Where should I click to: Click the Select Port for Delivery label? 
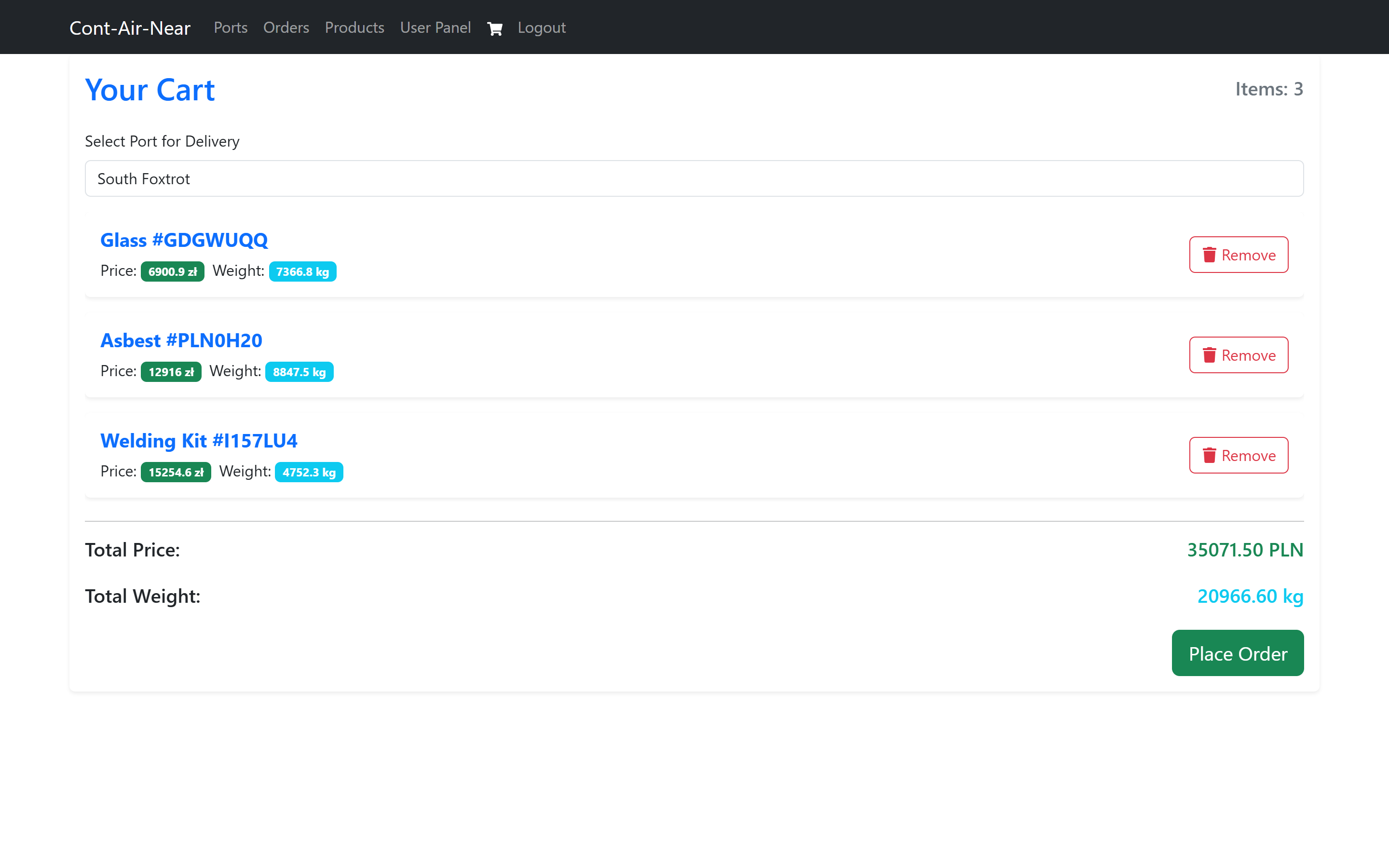[163, 141]
